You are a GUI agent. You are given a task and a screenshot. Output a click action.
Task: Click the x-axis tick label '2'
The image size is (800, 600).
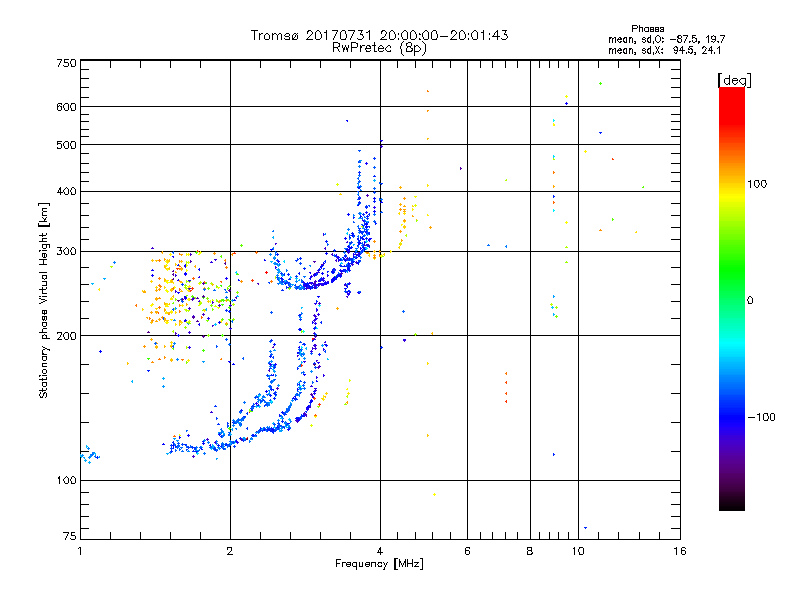230,551
